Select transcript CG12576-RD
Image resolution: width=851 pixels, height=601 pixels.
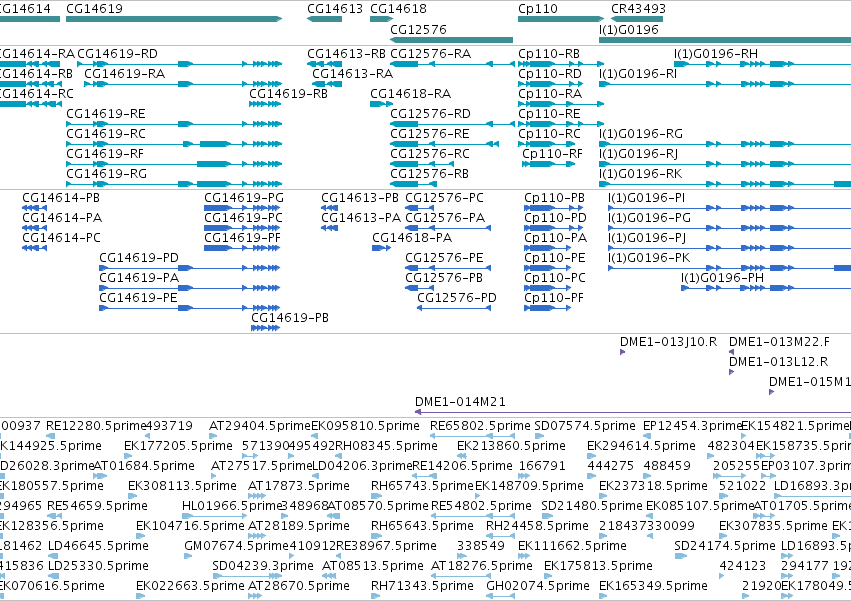tap(430, 114)
